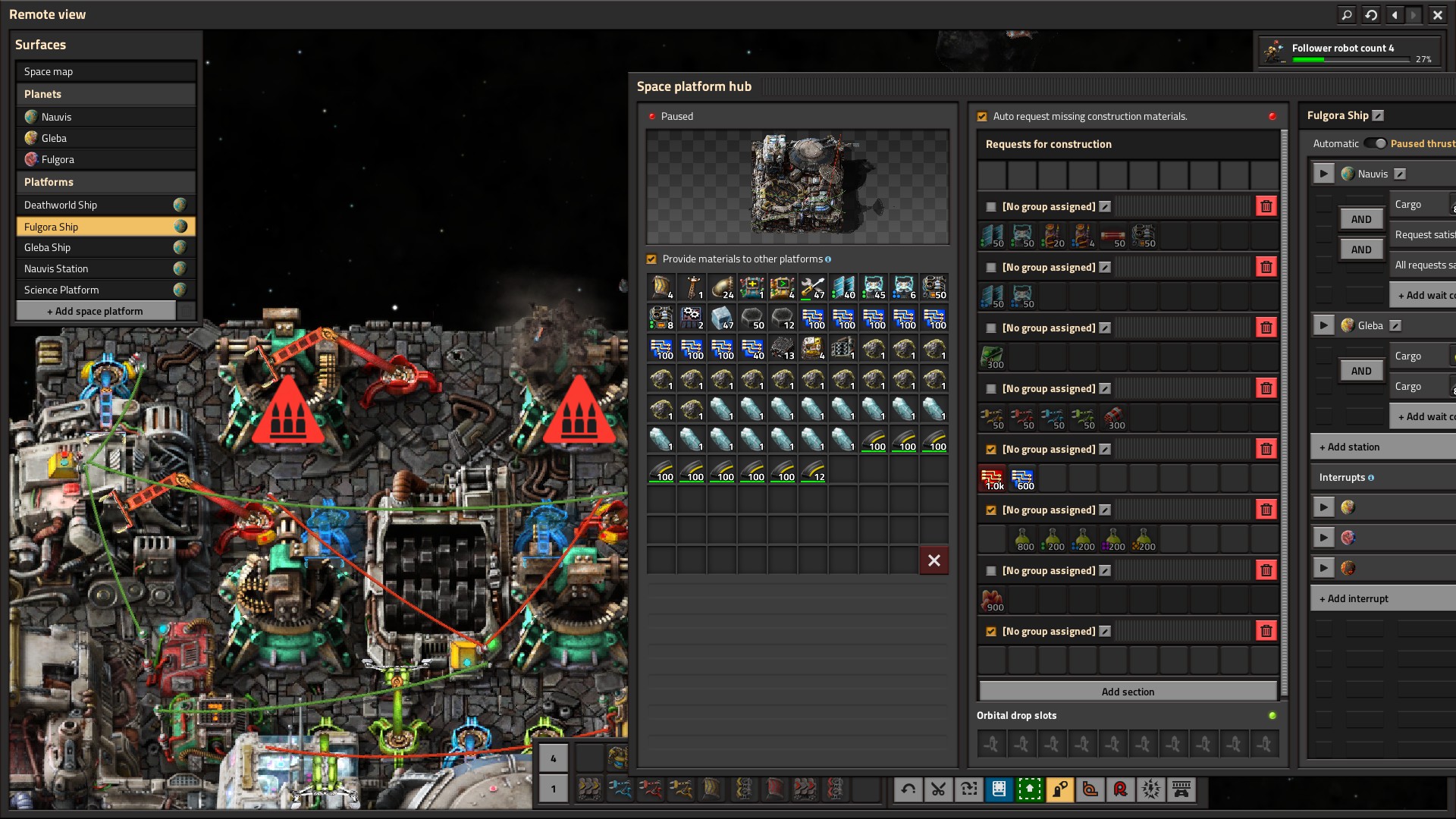Select the cut scissors tool
This screenshot has width=1456, height=819.
click(x=939, y=789)
